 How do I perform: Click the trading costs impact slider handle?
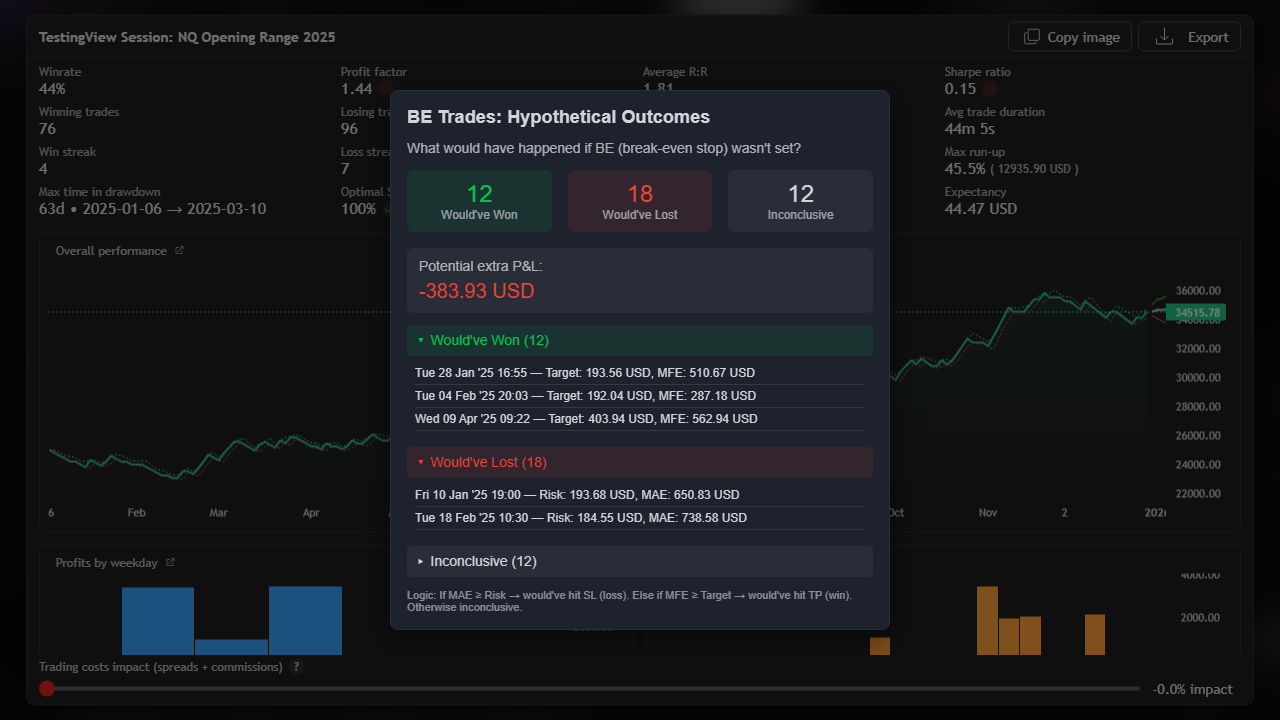tap(46, 688)
